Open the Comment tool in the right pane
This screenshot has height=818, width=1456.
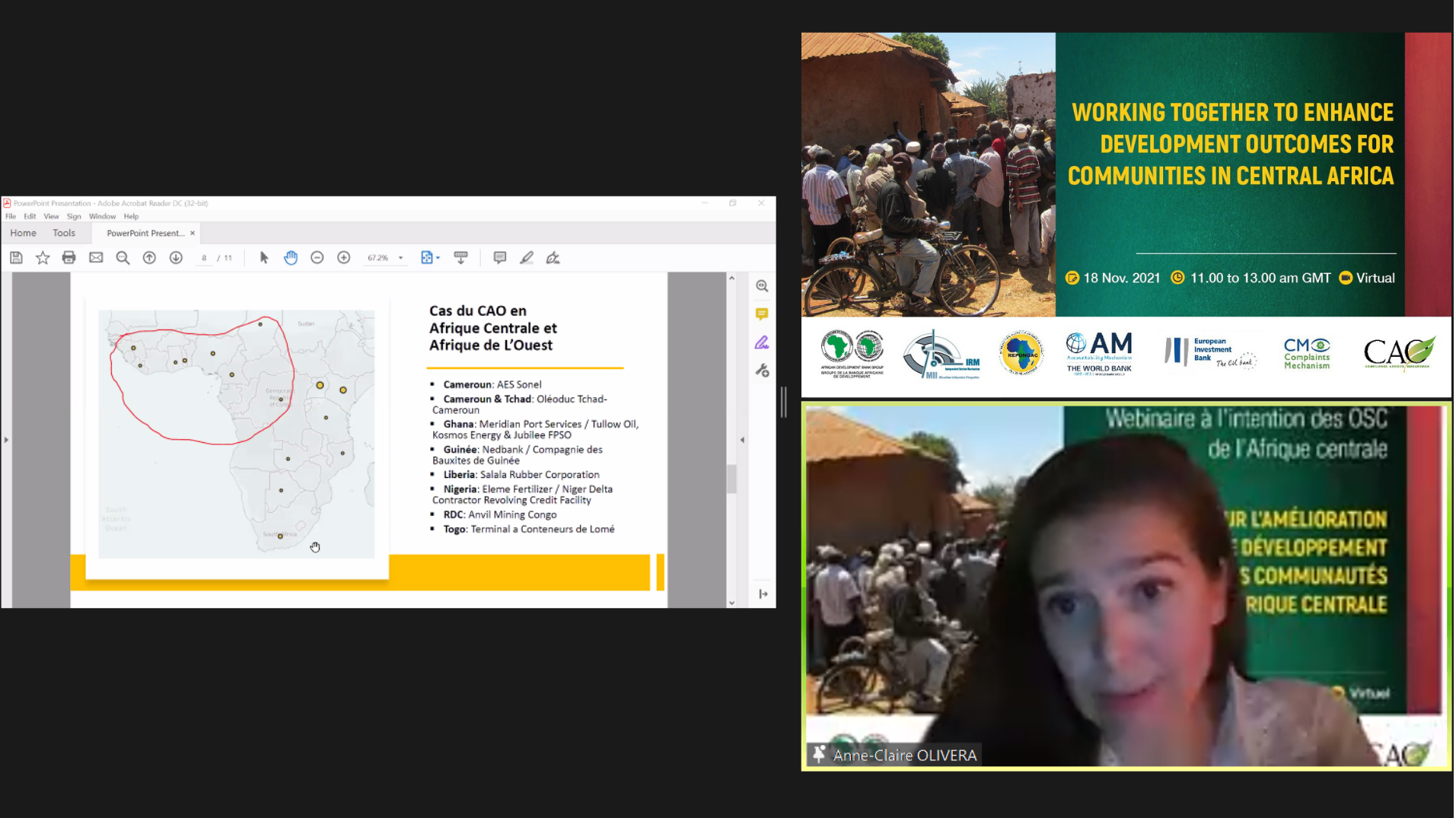point(762,314)
